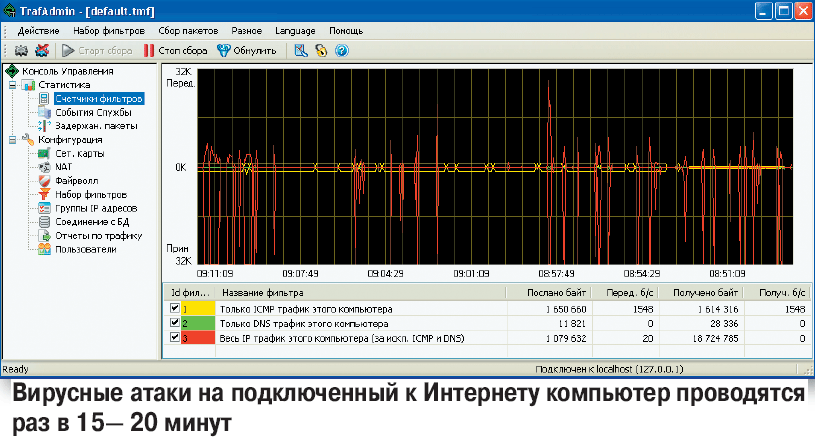Select Набор фильтров funnel item in tree
The width and height of the screenshot is (815, 438).
pyautogui.click(x=90, y=194)
